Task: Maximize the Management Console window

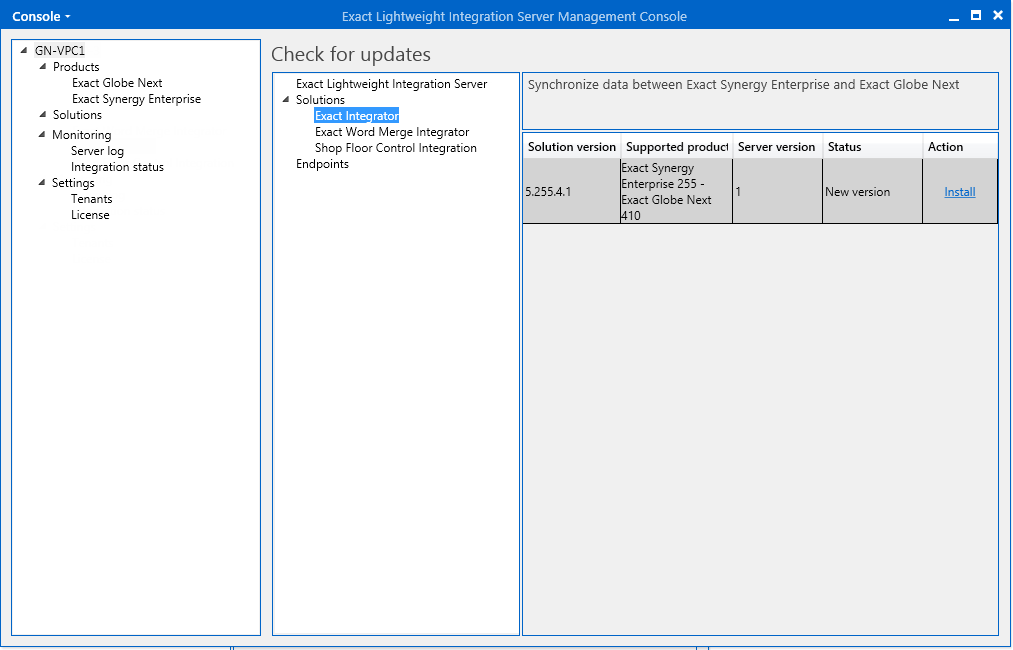Action: click(x=976, y=16)
